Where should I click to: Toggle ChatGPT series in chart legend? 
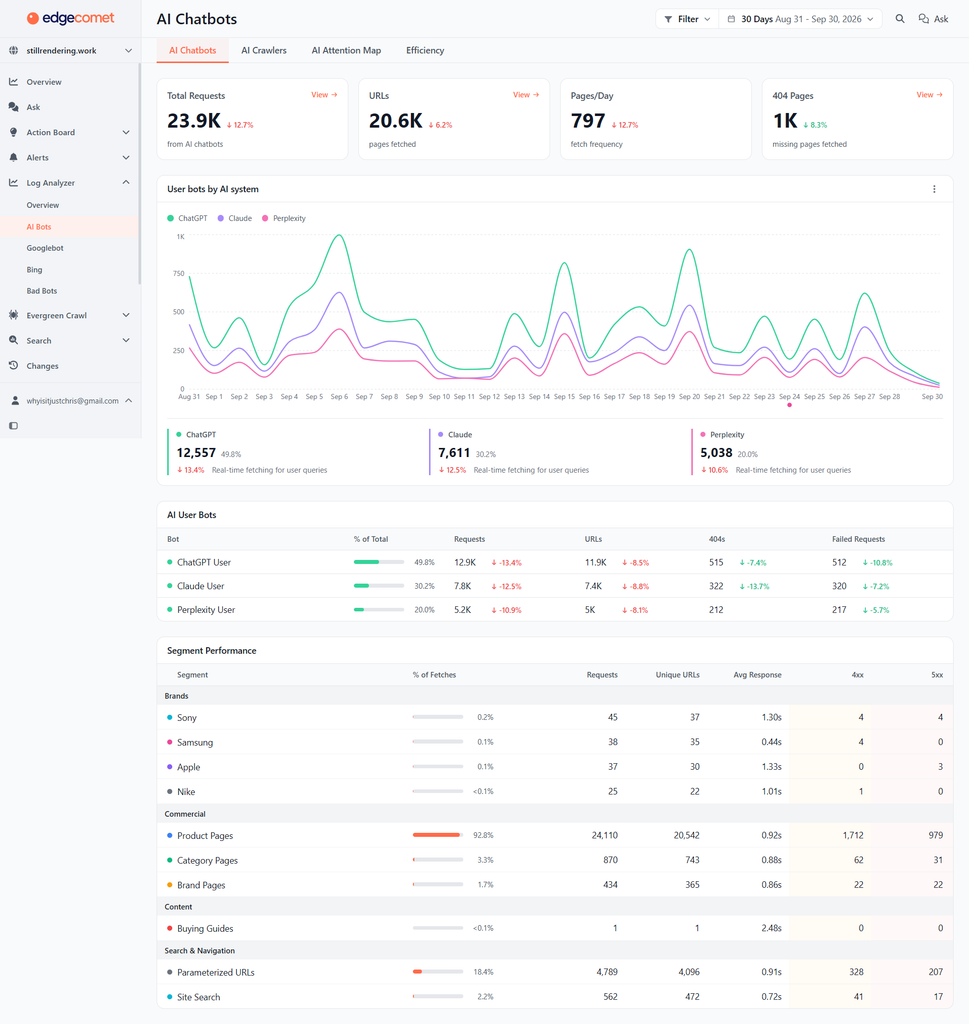click(x=187, y=218)
